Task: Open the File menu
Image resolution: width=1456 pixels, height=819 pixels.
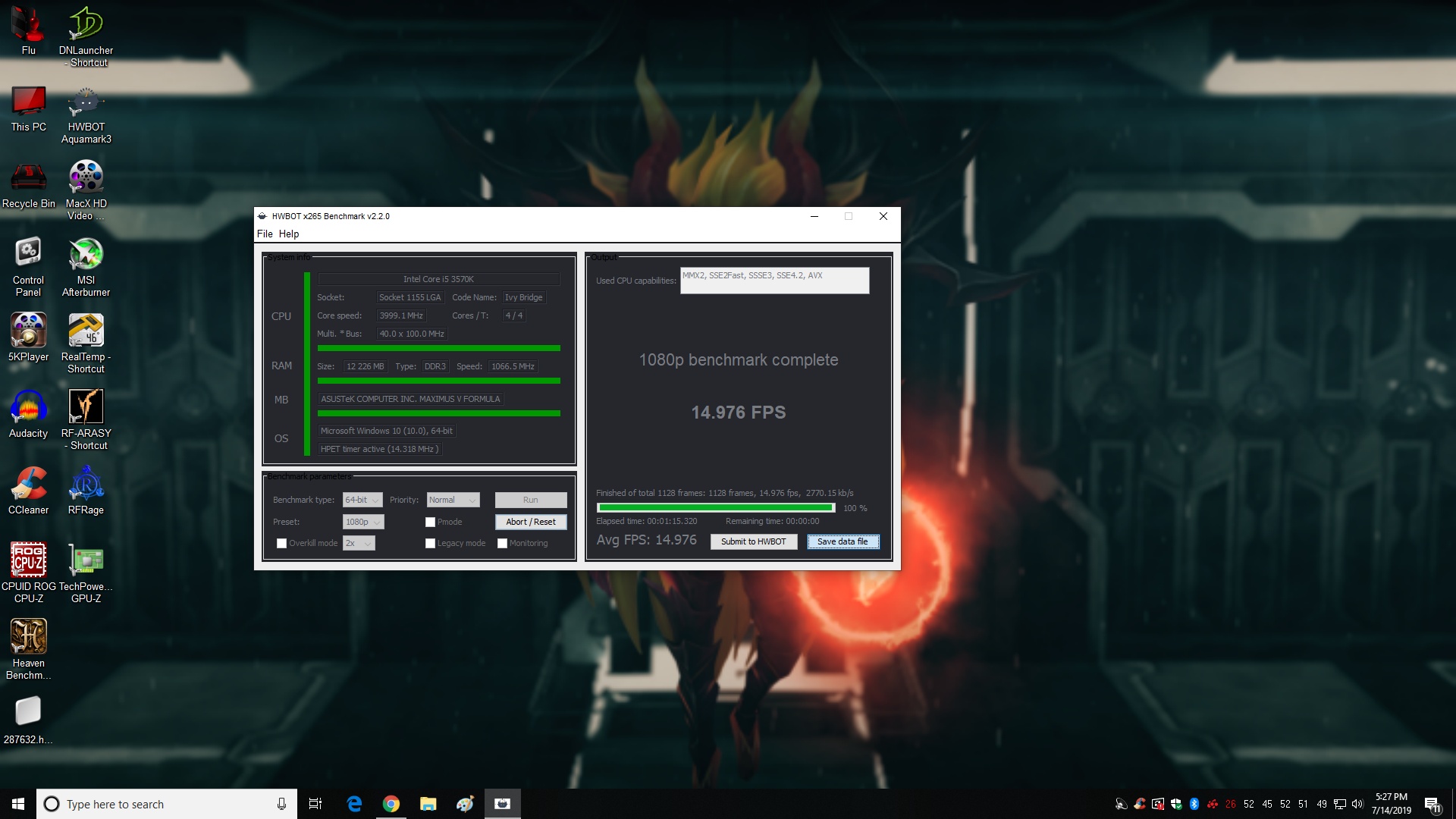Action: click(x=265, y=234)
